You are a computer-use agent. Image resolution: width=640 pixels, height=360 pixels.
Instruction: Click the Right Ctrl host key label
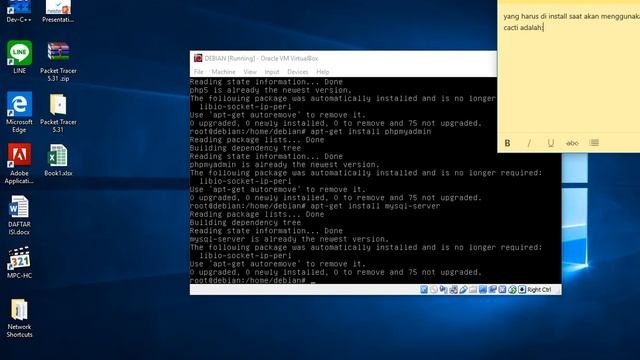click(x=539, y=289)
